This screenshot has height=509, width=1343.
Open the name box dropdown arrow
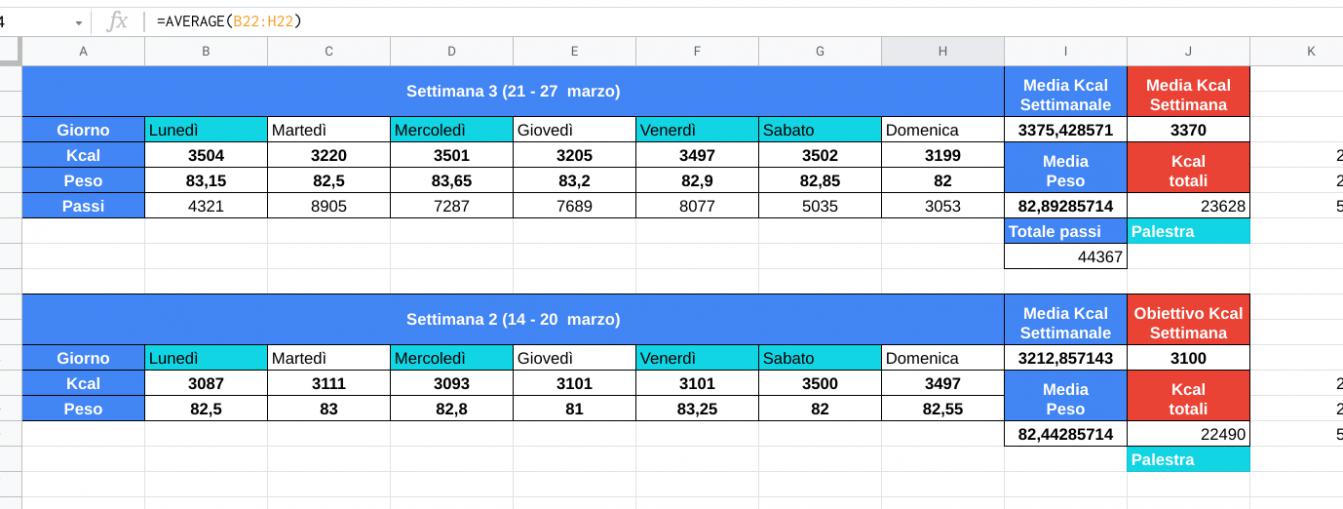(x=78, y=22)
